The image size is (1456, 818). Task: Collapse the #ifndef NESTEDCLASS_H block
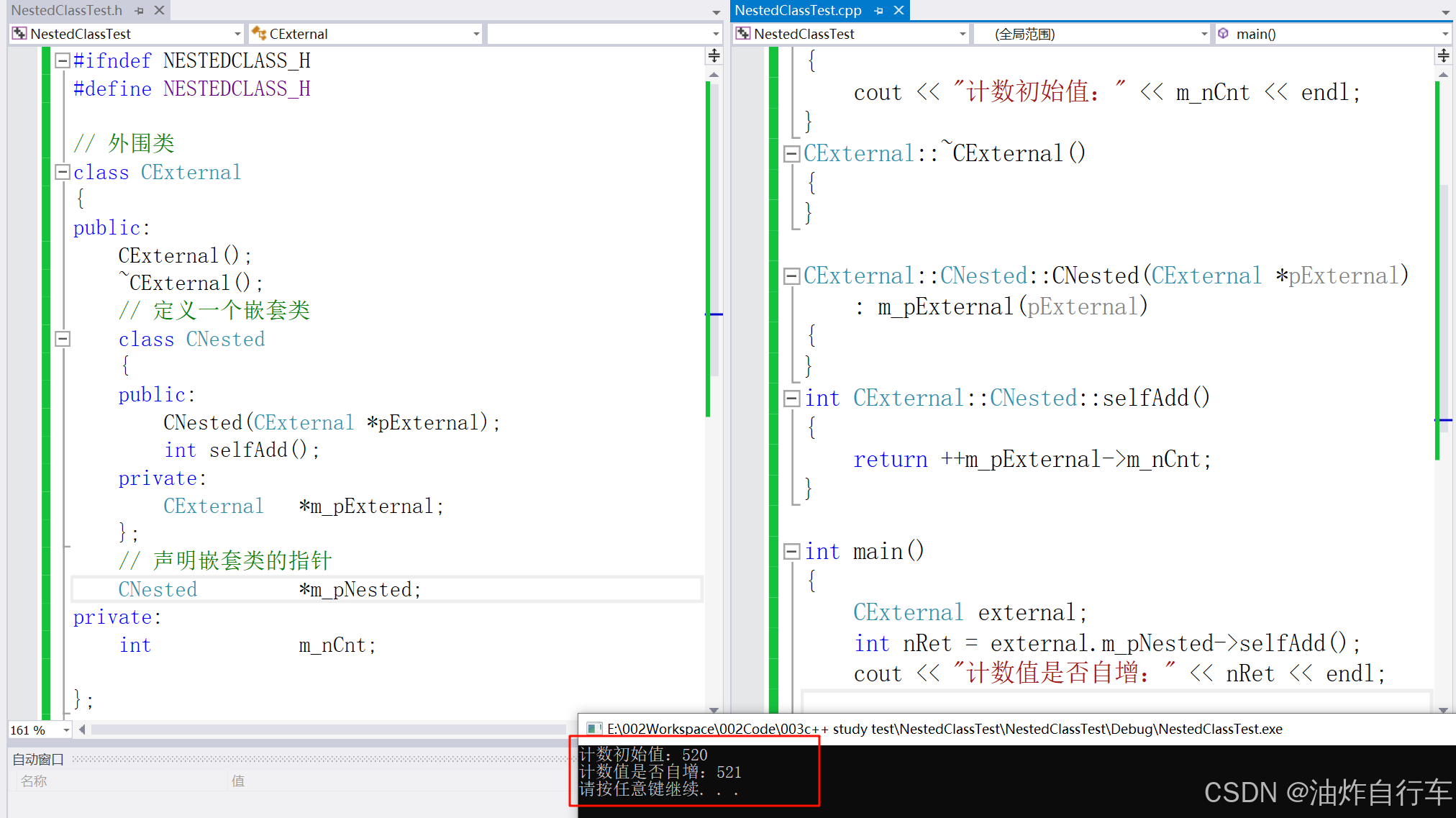[63, 60]
